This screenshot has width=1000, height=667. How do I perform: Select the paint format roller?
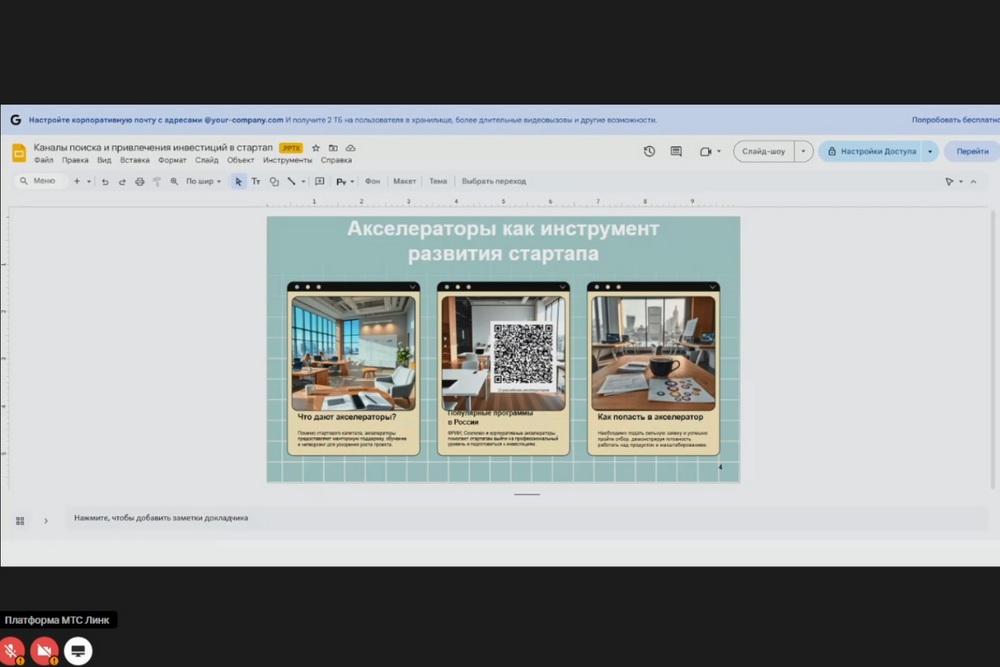157,182
